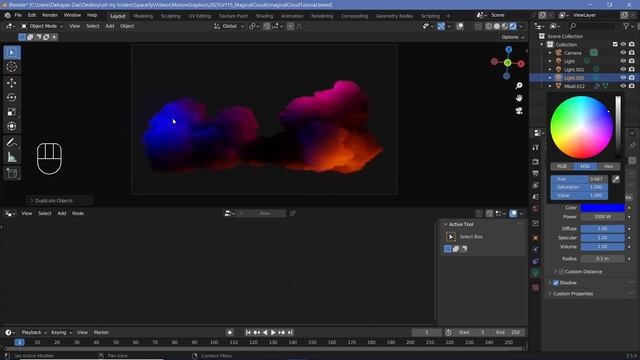
Task: Open the viewport Options dropdown
Action: [x=513, y=37]
